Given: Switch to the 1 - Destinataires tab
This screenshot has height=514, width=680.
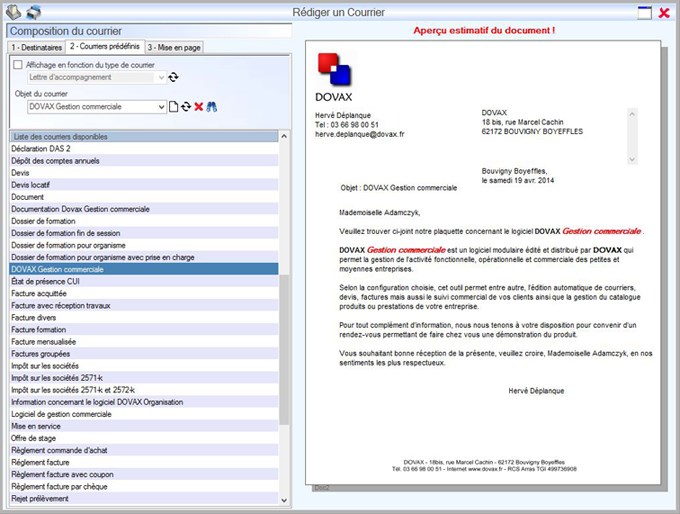Looking at the screenshot, I should (37, 47).
